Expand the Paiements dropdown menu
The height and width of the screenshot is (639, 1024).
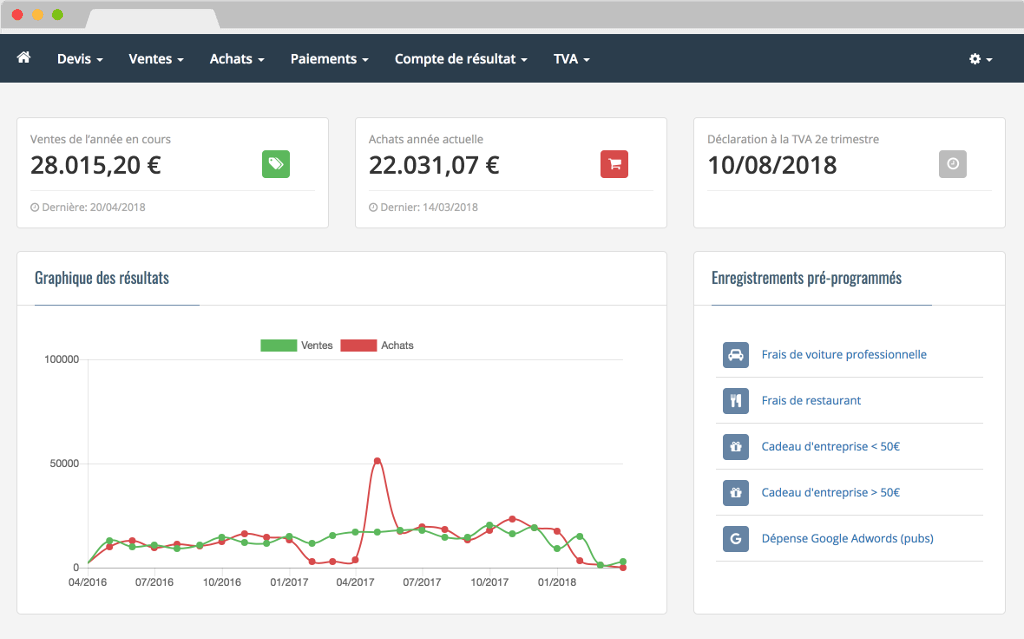pyautogui.click(x=329, y=59)
